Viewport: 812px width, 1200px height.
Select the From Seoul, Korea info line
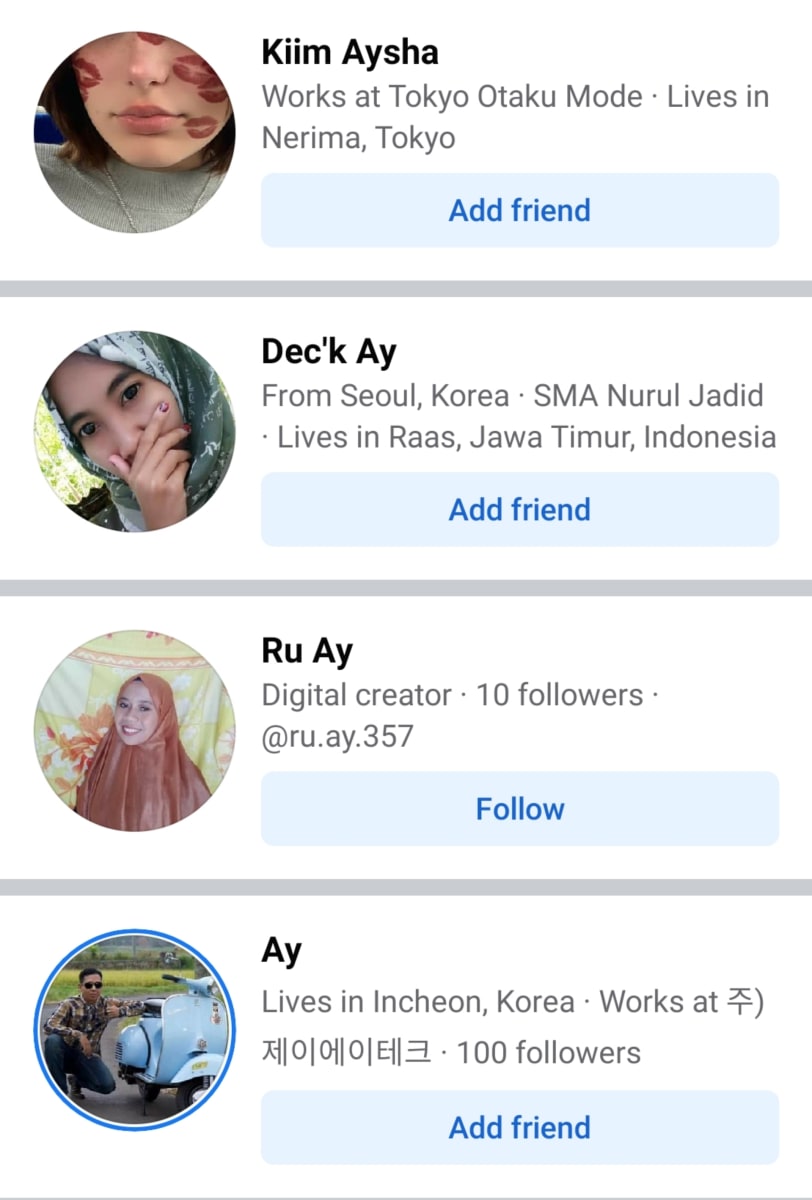[385, 396]
